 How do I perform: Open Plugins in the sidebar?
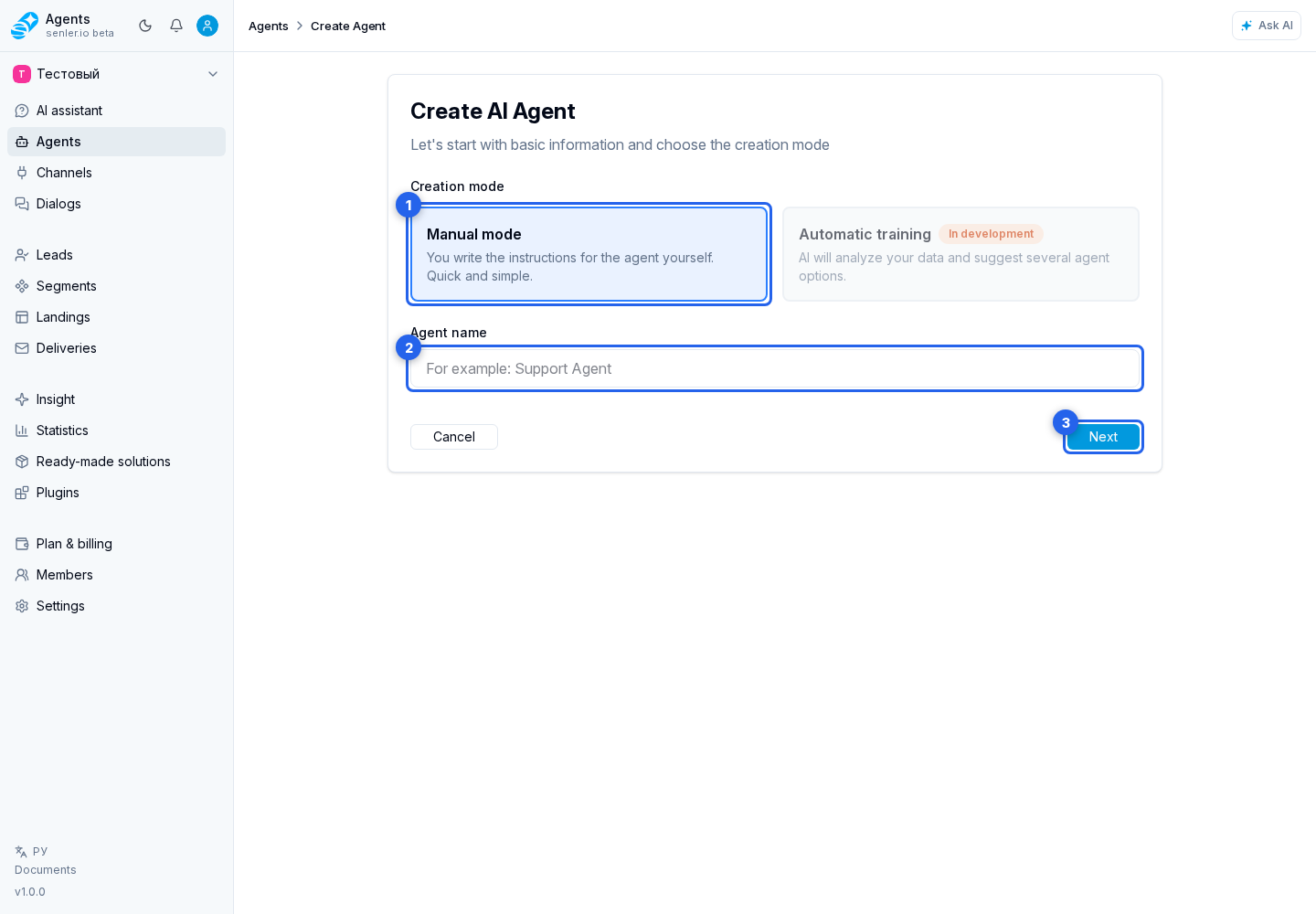[116, 493]
